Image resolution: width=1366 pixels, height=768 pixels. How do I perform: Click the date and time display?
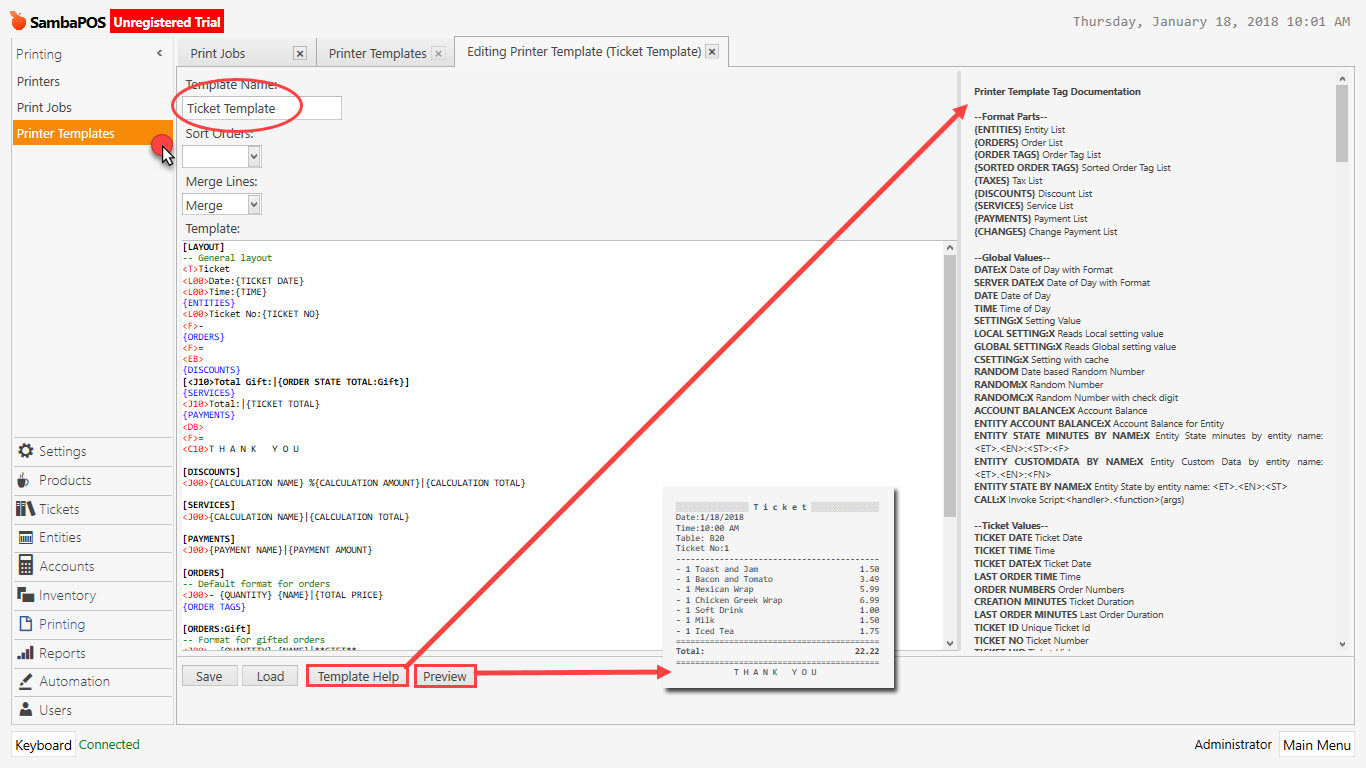click(x=1212, y=21)
